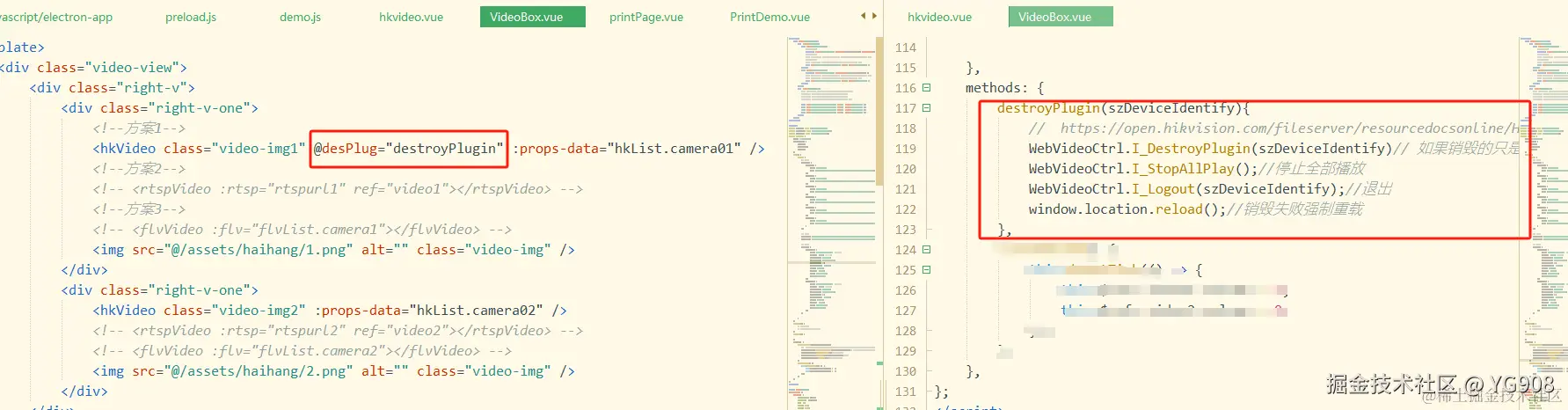The height and width of the screenshot is (410, 1568).
Task: Click the commented flvVideo camera2 line
Action: [x=303, y=351]
